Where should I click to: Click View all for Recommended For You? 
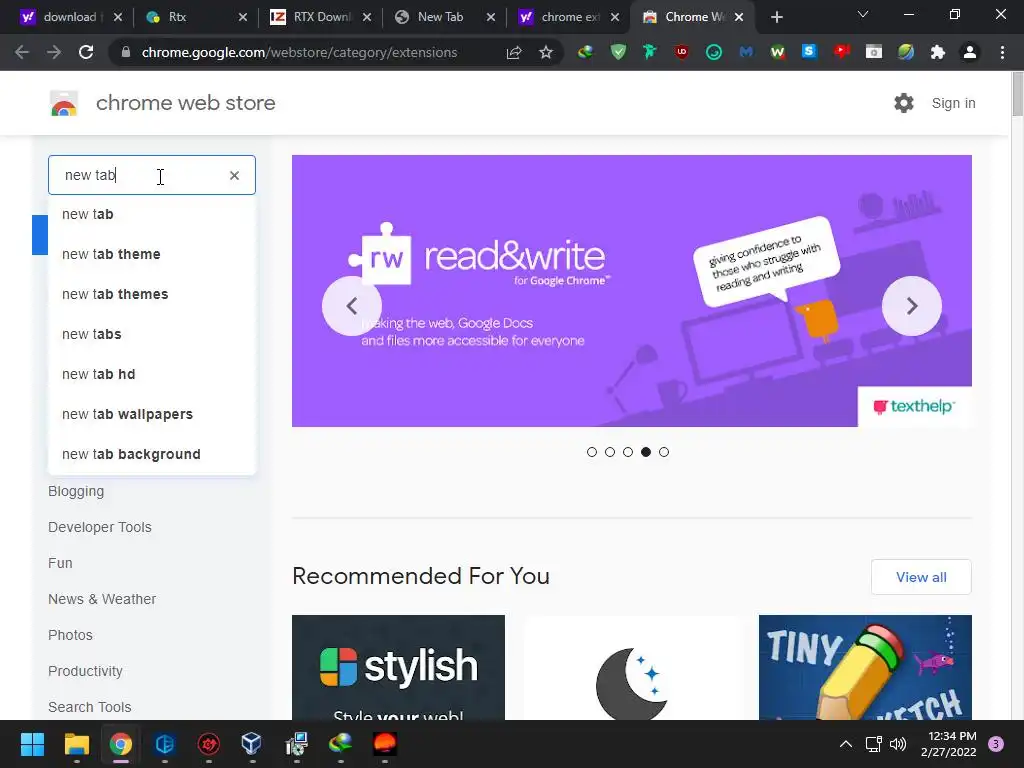(921, 577)
